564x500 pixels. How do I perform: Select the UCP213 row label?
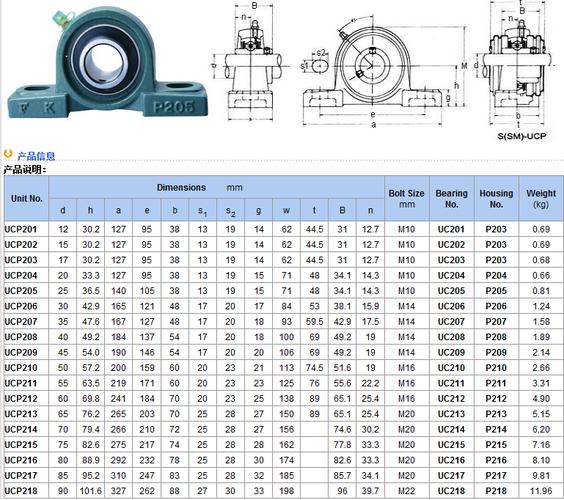click(x=21, y=414)
